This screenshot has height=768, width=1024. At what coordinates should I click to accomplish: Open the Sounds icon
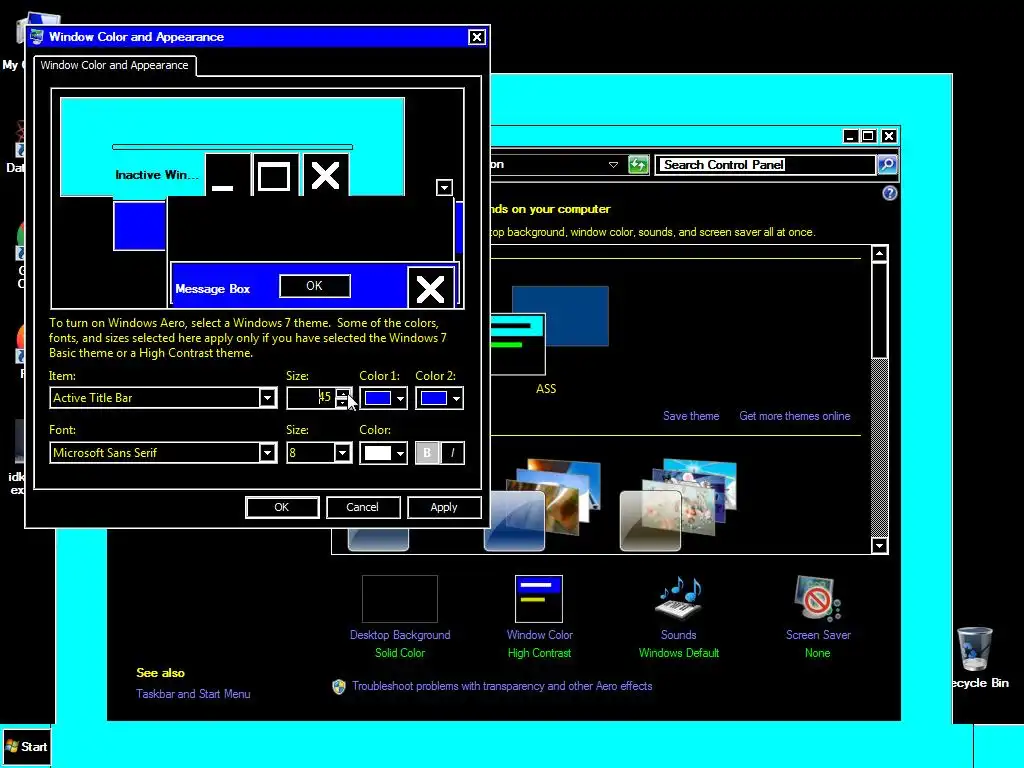pyautogui.click(x=679, y=598)
